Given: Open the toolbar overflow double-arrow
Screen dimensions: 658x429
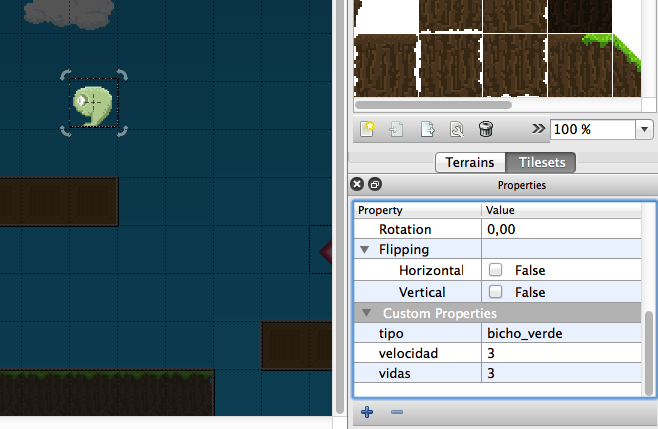Looking at the screenshot, I should pyautogui.click(x=538, y=128).
